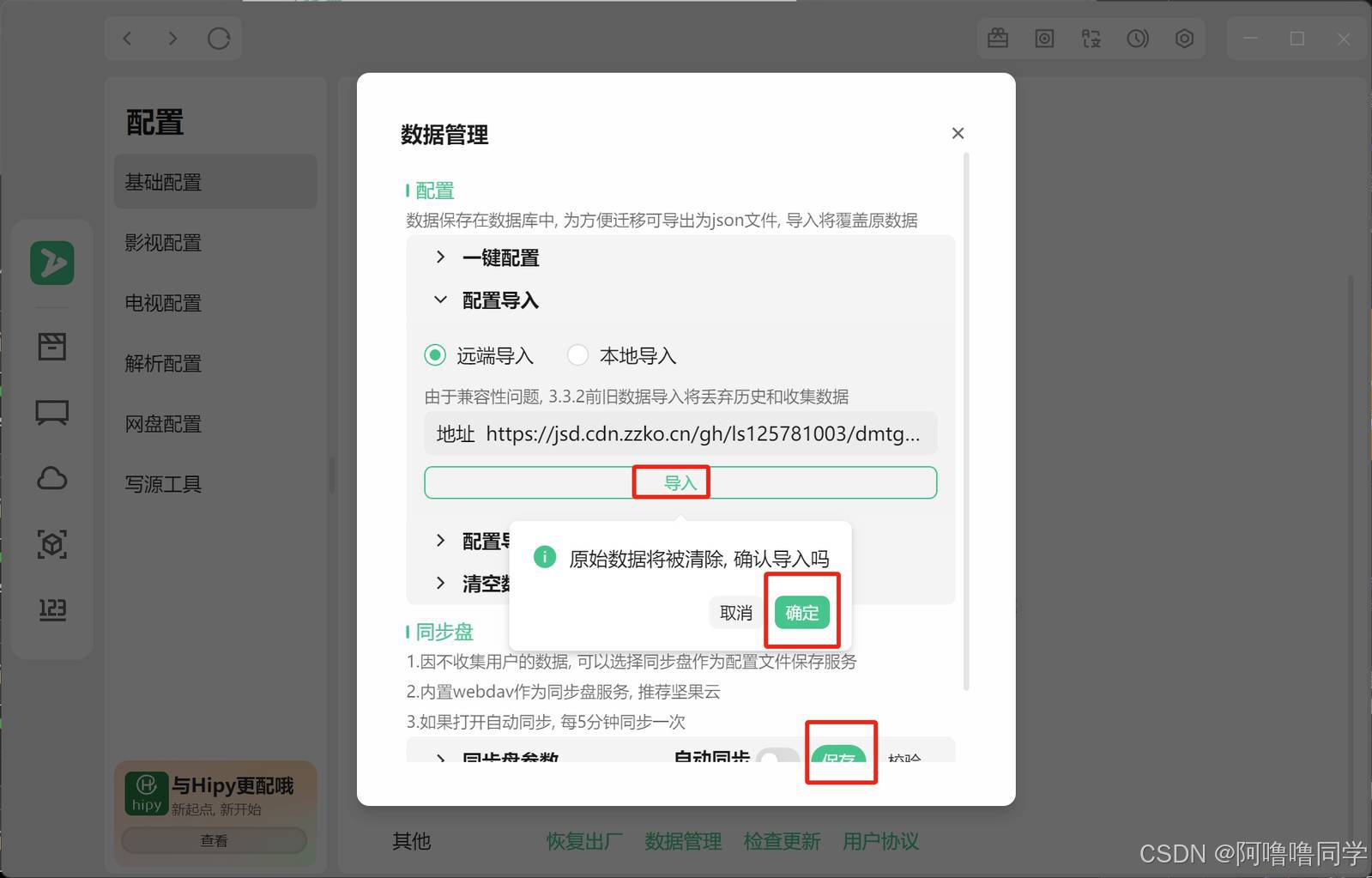Open the cube lab icon in sidebar

click(x=52, y=544)
